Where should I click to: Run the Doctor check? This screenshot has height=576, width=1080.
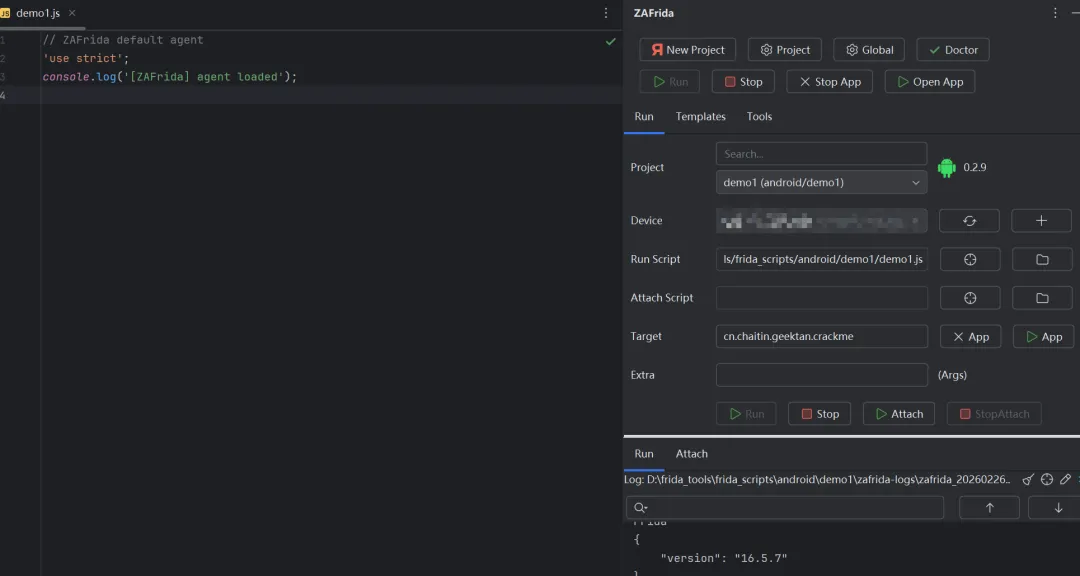tap(952, 50)
